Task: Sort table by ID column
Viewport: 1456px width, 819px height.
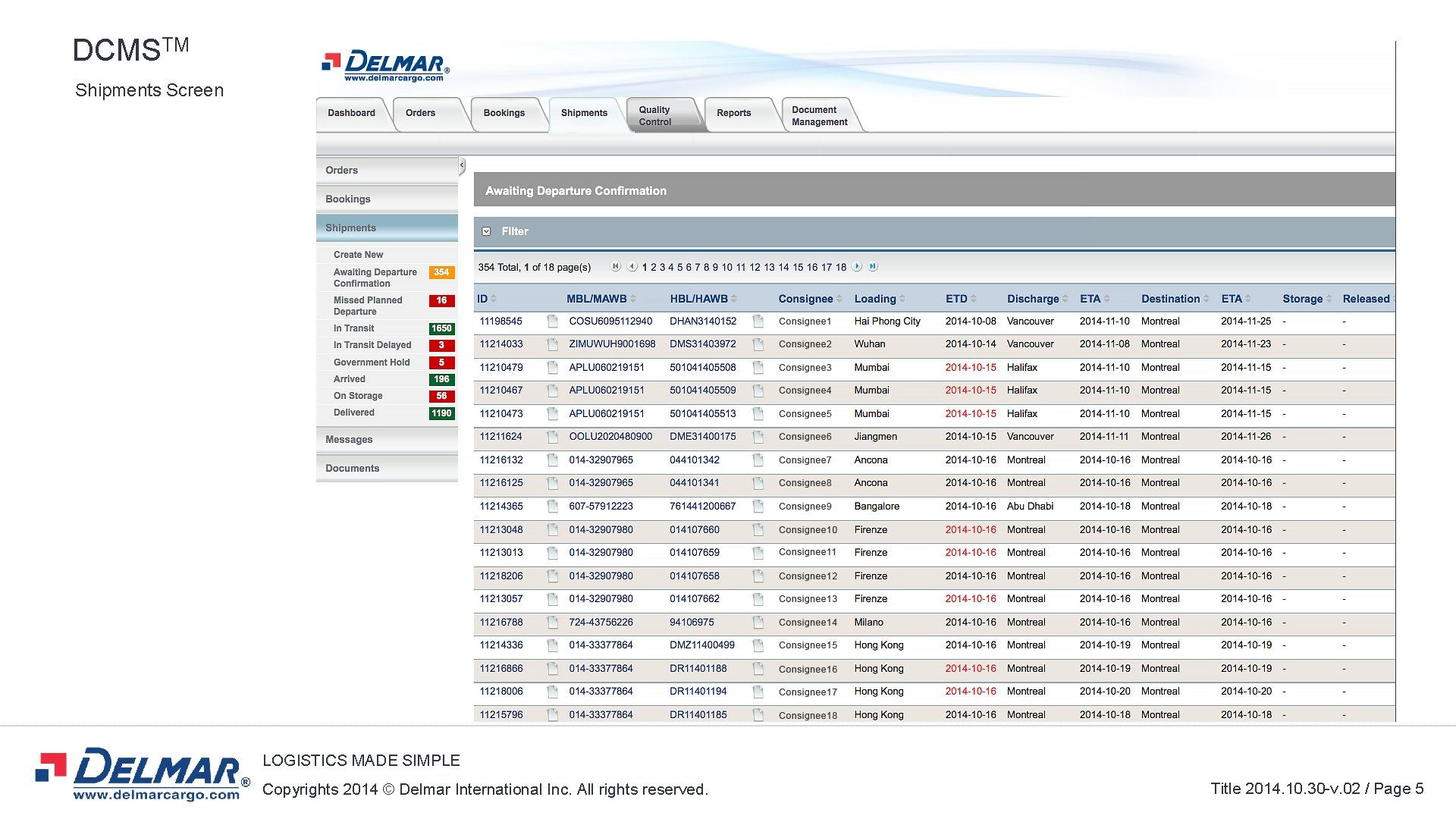Action: coord(486,299)
